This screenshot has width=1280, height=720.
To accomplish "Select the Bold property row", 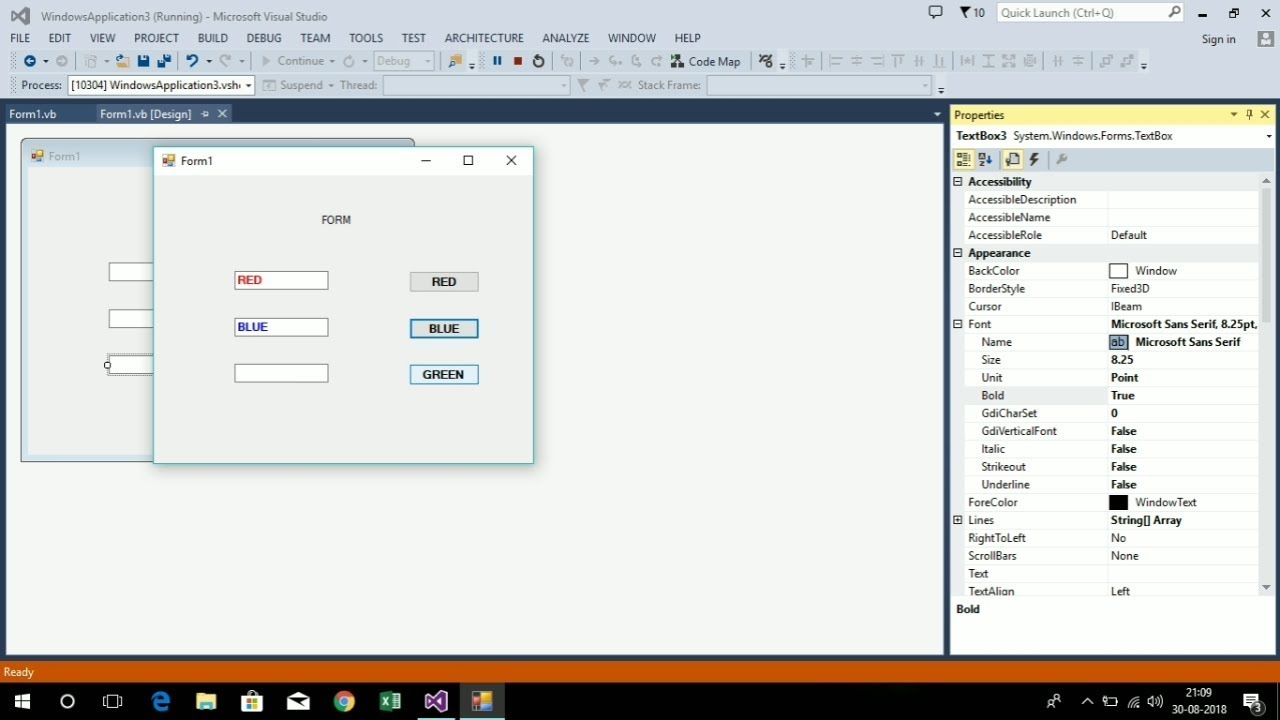I will (x=1112, y=396).
